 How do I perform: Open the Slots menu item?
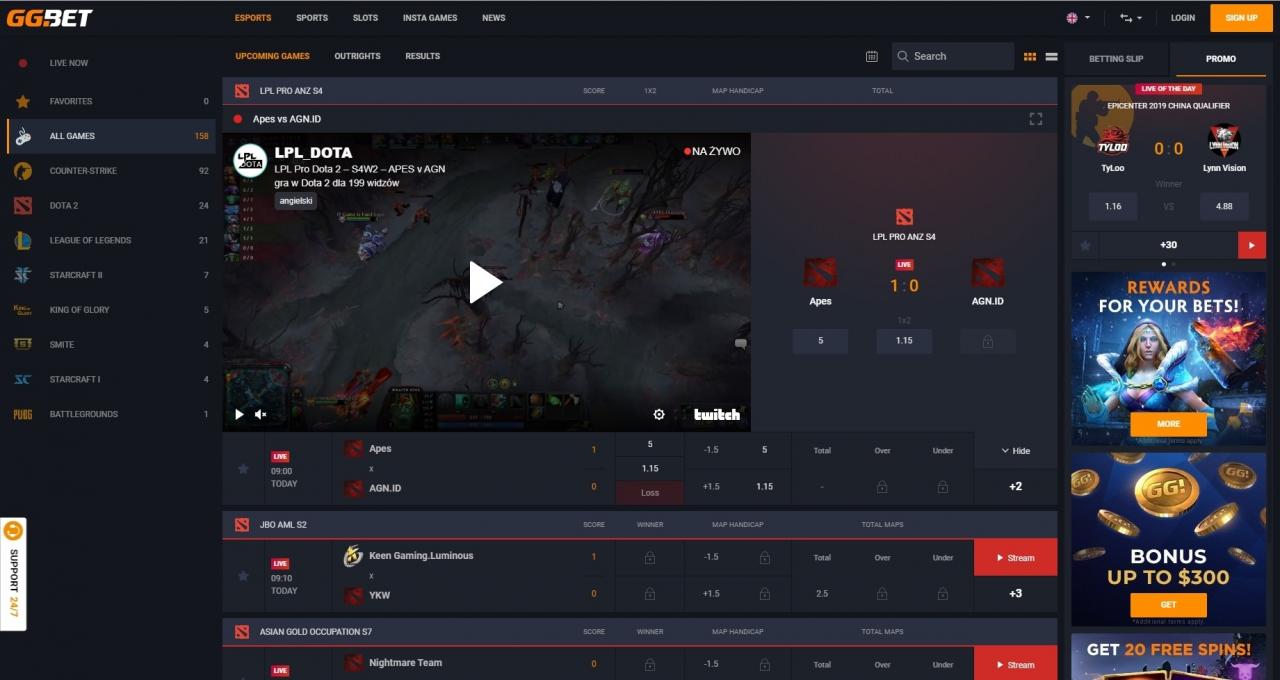[x=365, y=18]
